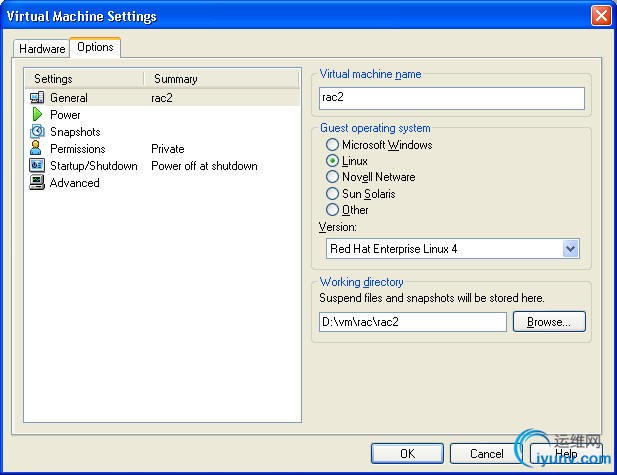Select the General row in settings list
The height and width of the screenshot is (475, 617).
163,98
